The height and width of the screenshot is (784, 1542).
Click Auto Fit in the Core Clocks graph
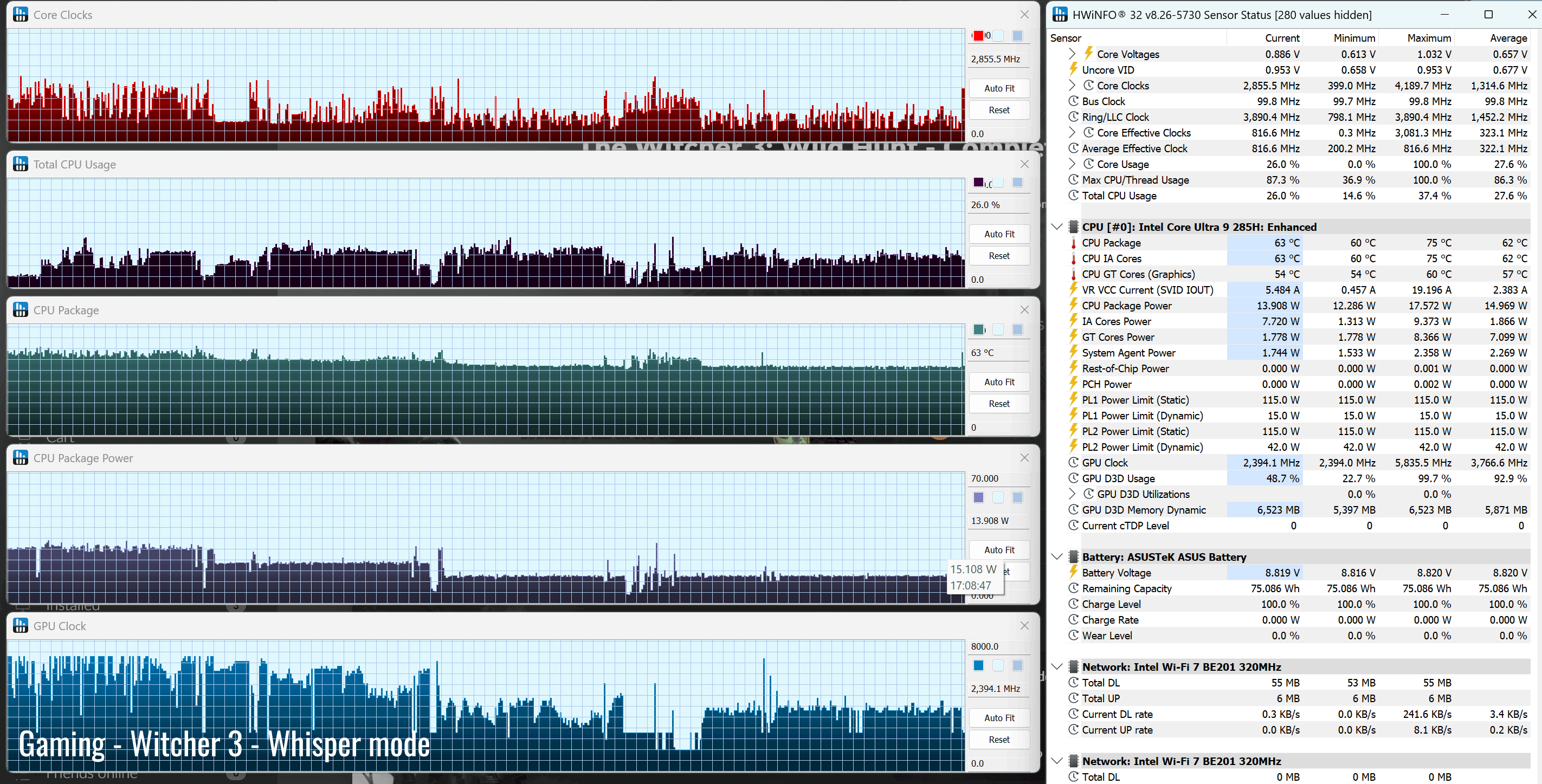tap(999, 88)
